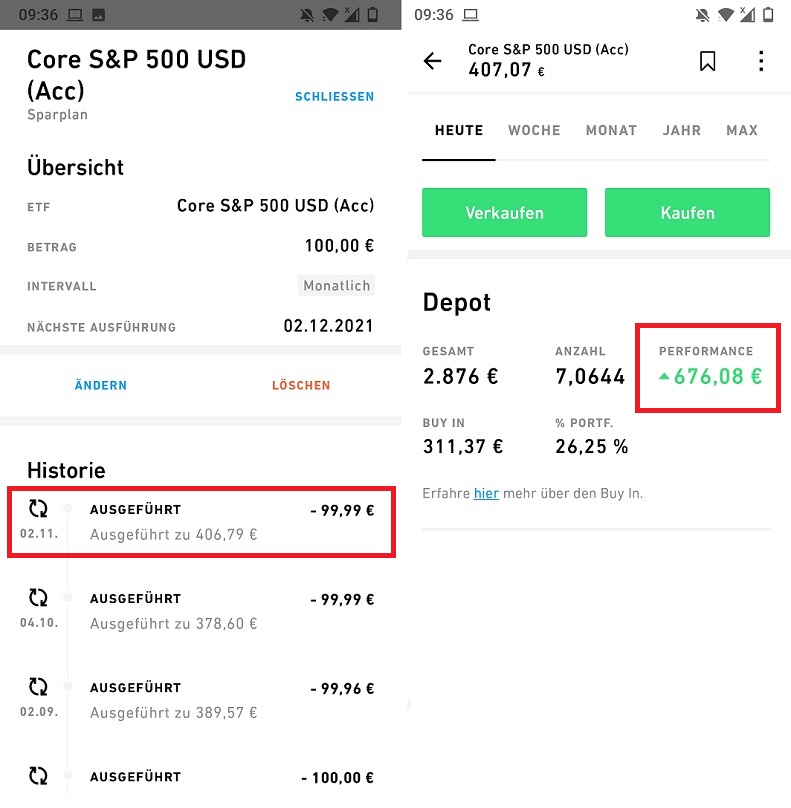
Task: Select the JAHR chart range
Action: pos(681,131)
